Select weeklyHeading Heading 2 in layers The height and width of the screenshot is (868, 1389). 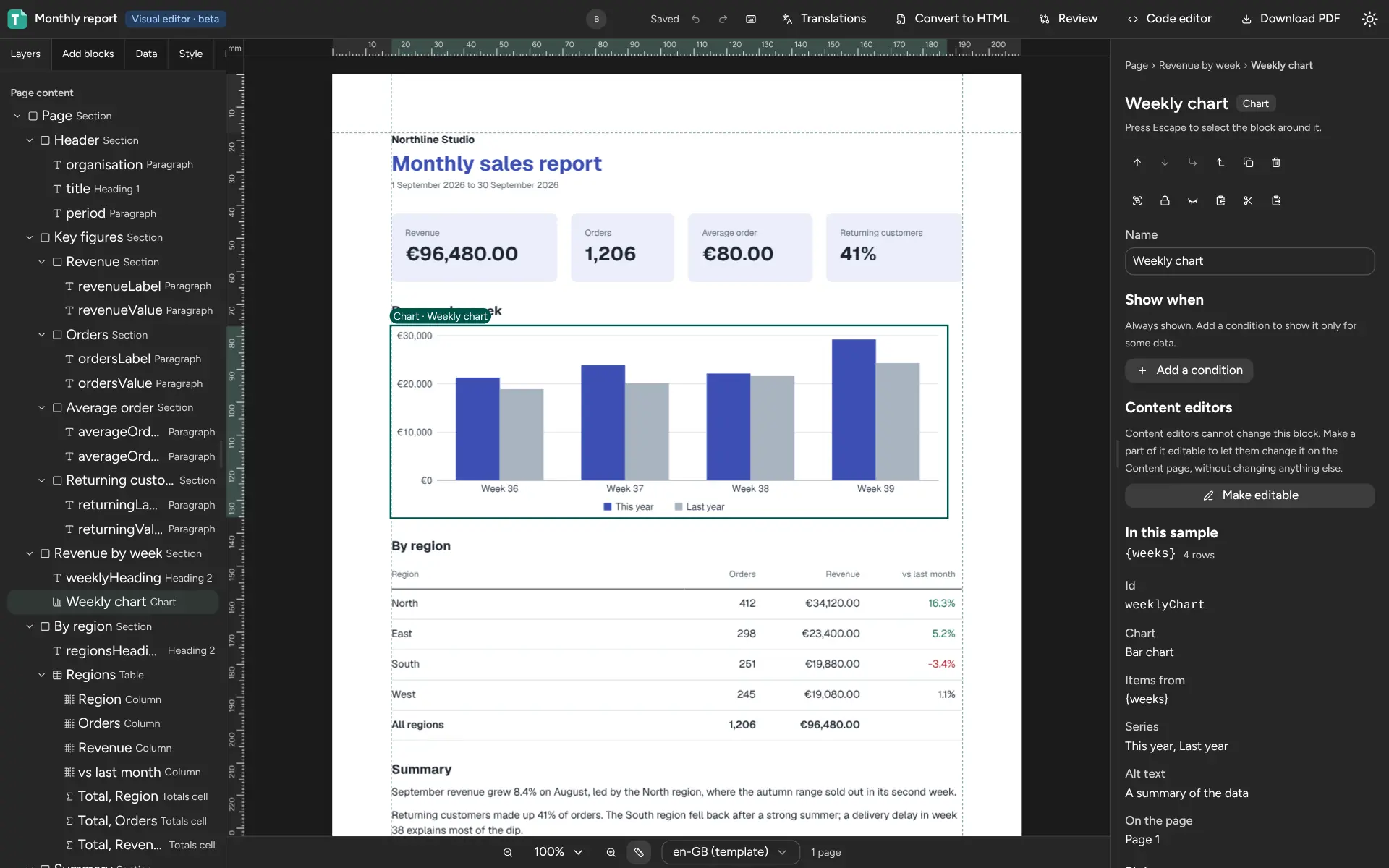[112, 578]
